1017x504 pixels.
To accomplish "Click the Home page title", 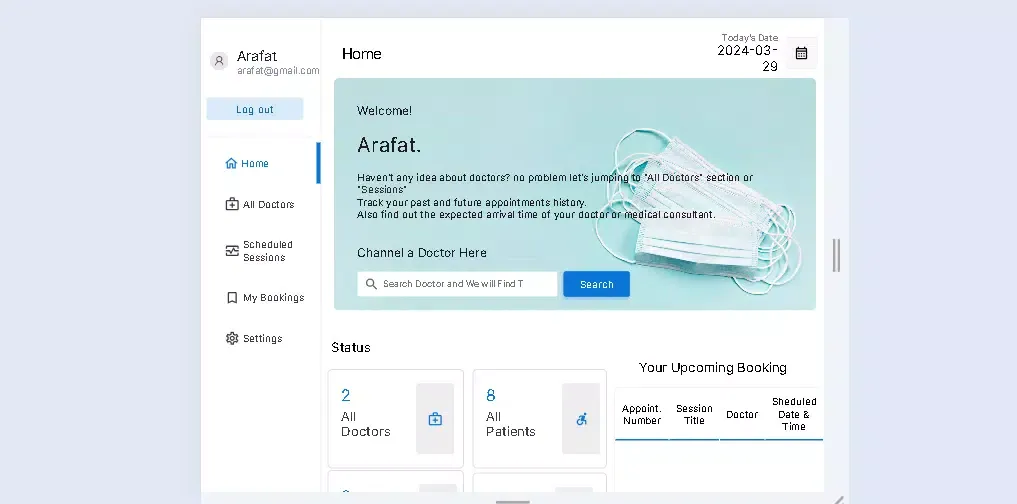I will coord(361,54).
